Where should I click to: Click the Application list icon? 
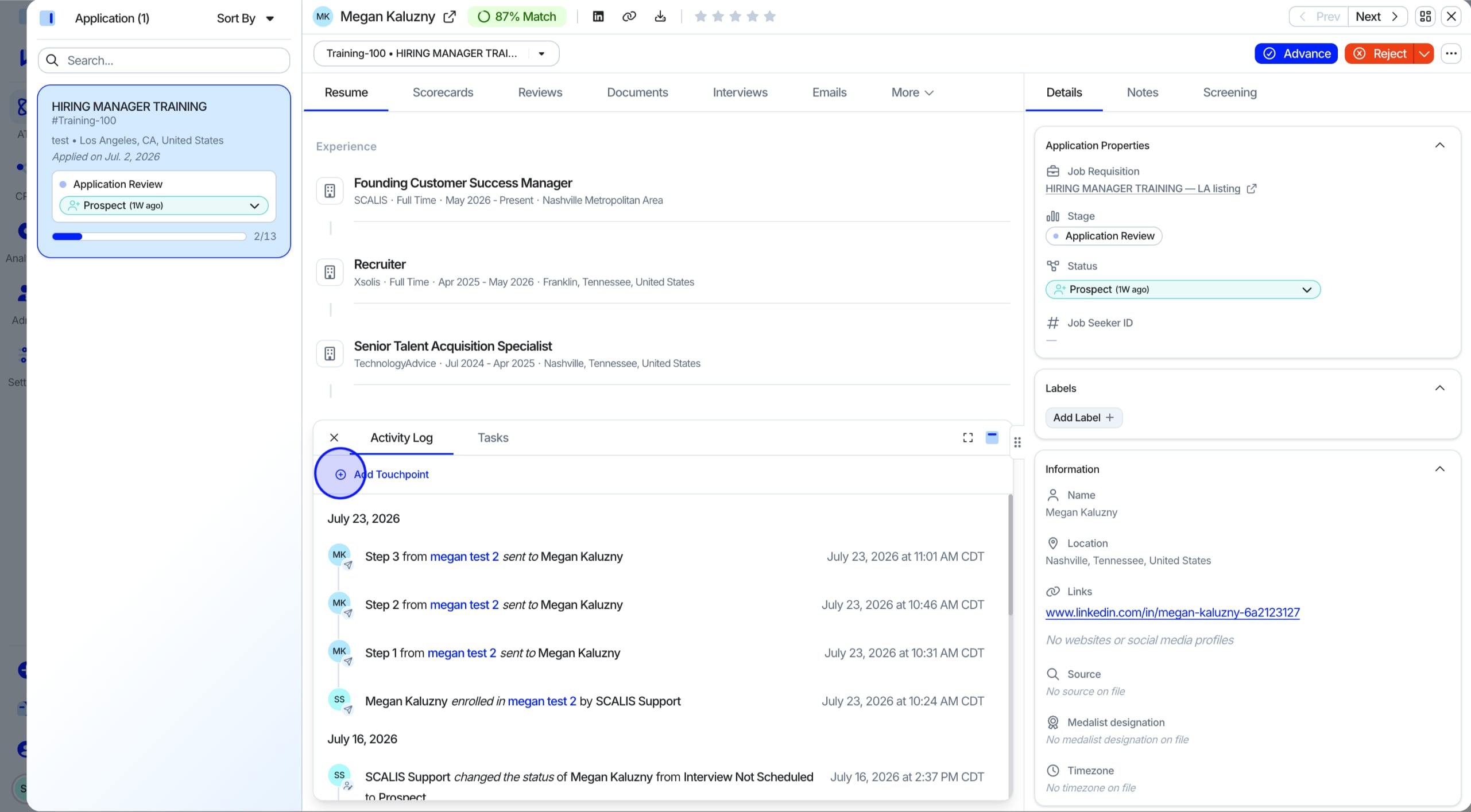pos(47,18)
